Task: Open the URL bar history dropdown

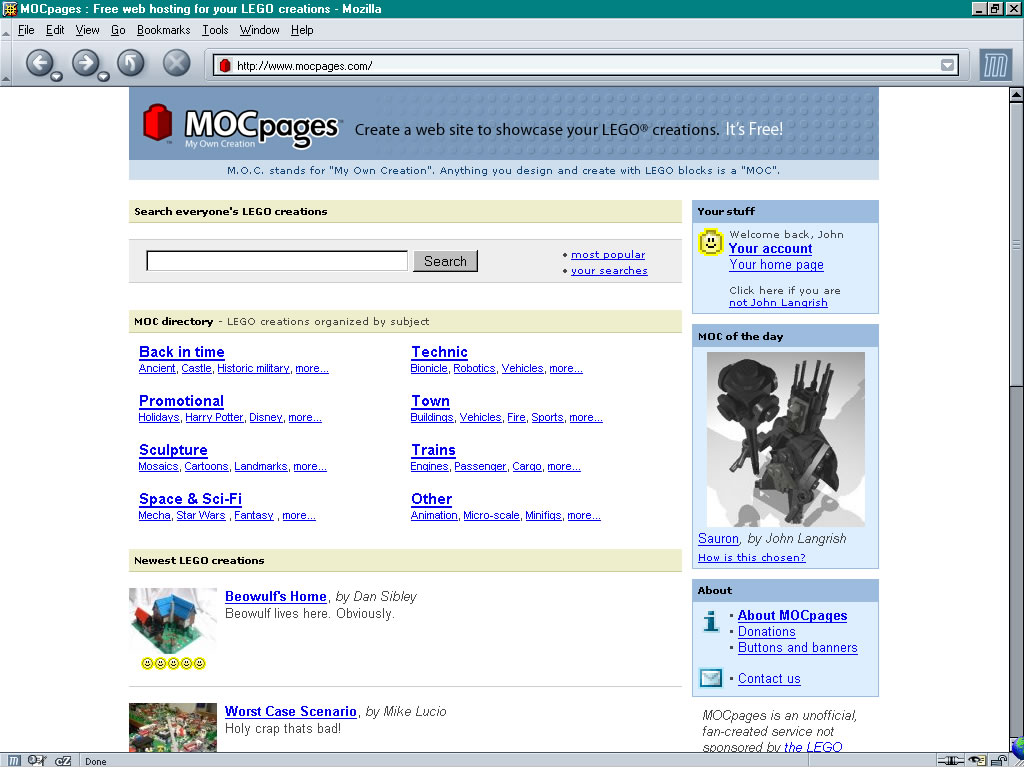Action: coord(948,65)
